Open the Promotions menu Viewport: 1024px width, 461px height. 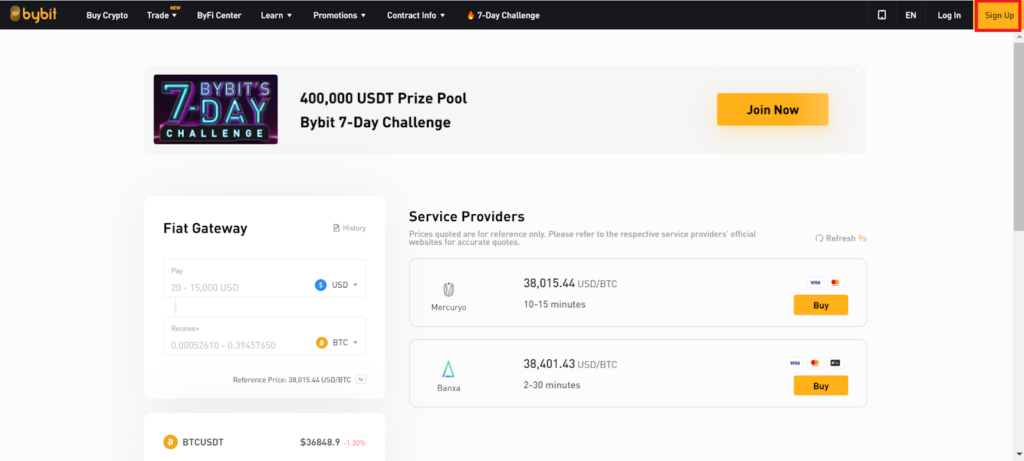tap(339, 16)
